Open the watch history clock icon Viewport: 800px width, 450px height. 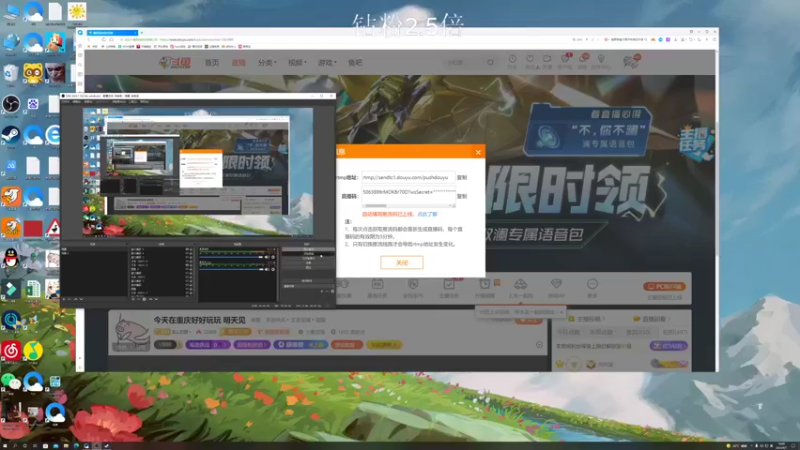pos(512,61)
